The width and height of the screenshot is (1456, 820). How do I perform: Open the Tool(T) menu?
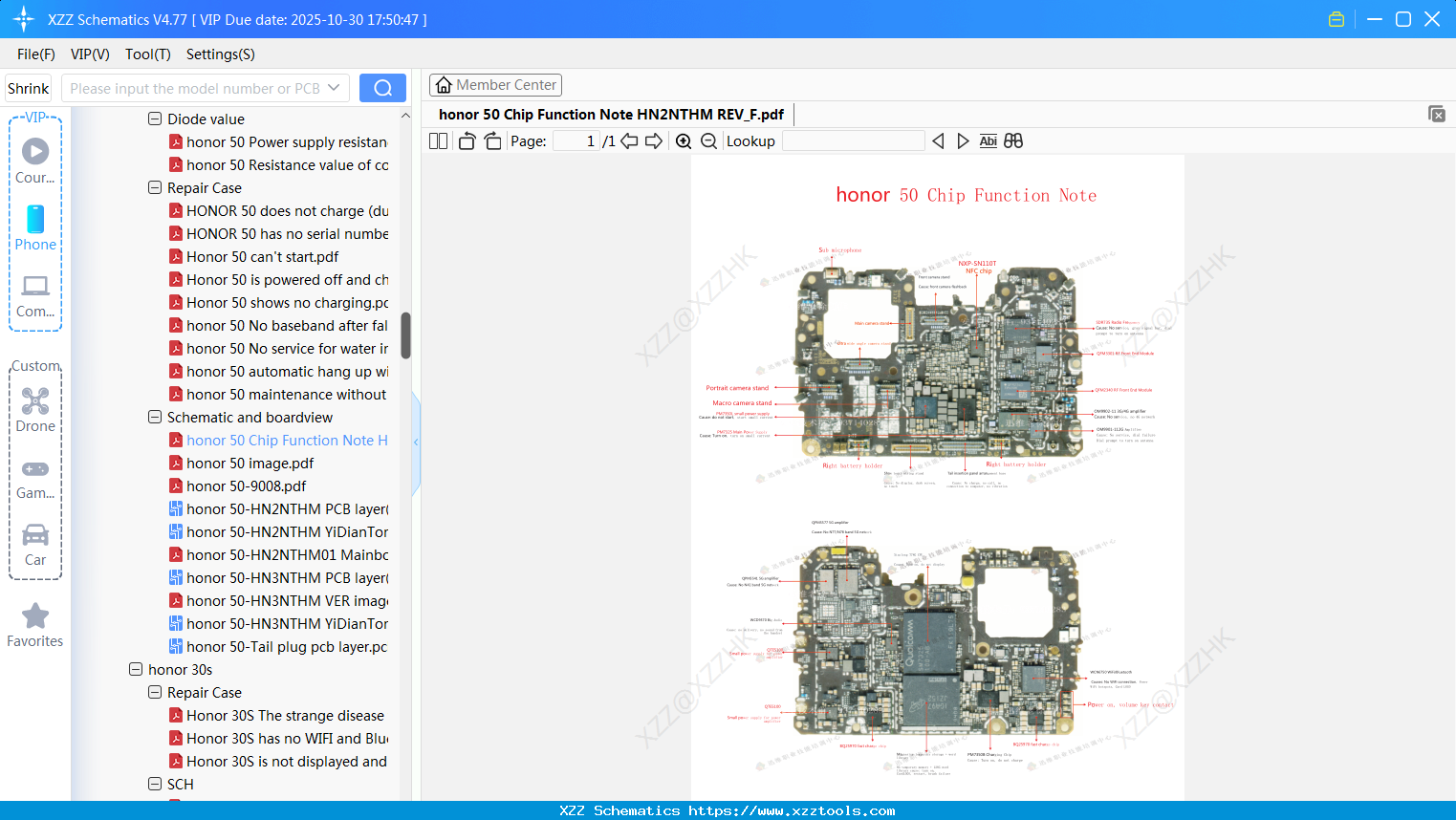pyautogui.click(x=148, y=54)
